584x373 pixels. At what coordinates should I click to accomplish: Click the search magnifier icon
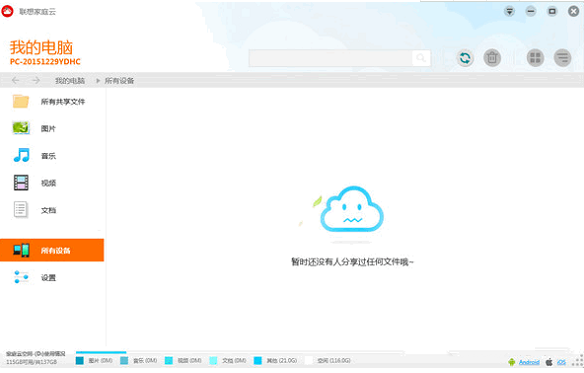[421, 58]
